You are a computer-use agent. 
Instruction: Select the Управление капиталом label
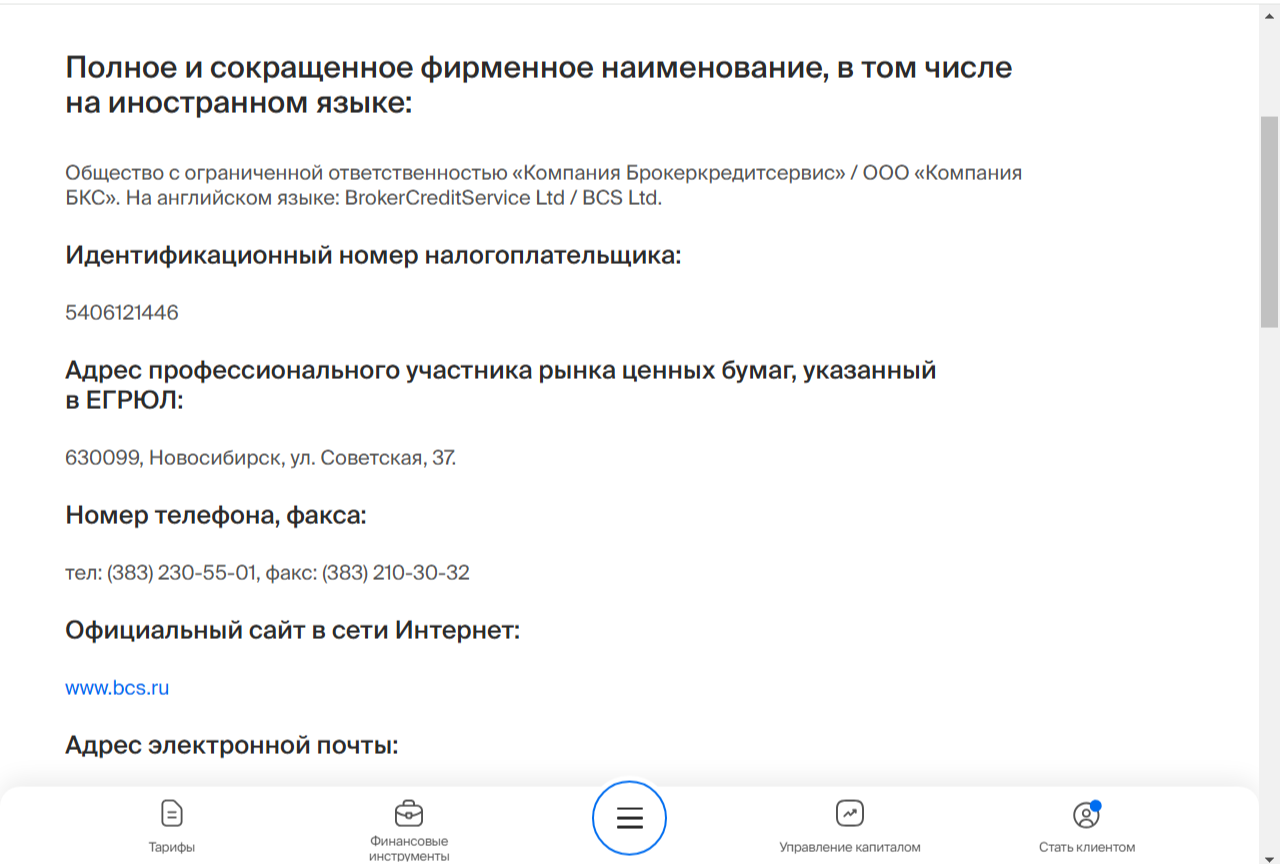coord(850,847)
